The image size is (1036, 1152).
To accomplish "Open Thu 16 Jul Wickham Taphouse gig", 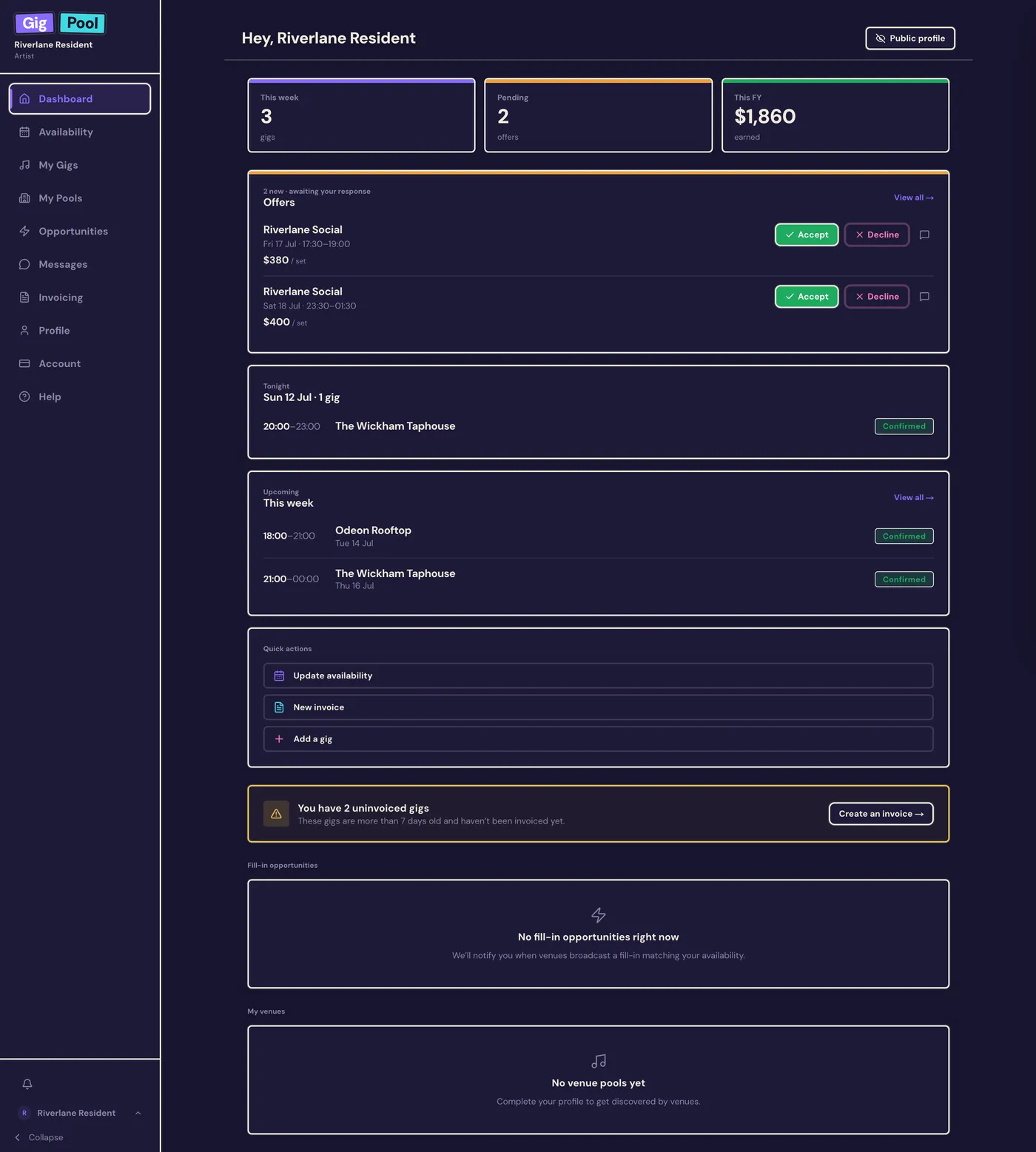I will tap(598, 579).
